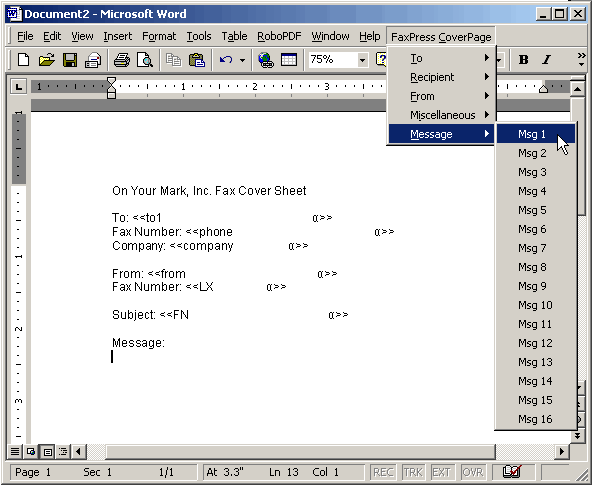This screenshot has width=592, height=485.
Task: Open the Table menu
Action: point(234,36)
